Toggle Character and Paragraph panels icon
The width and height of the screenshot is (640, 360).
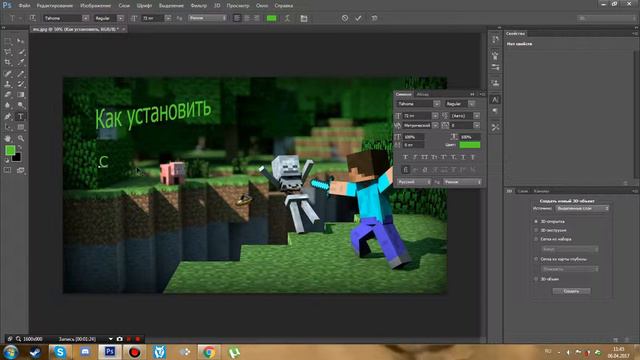[x=304, y=18]
